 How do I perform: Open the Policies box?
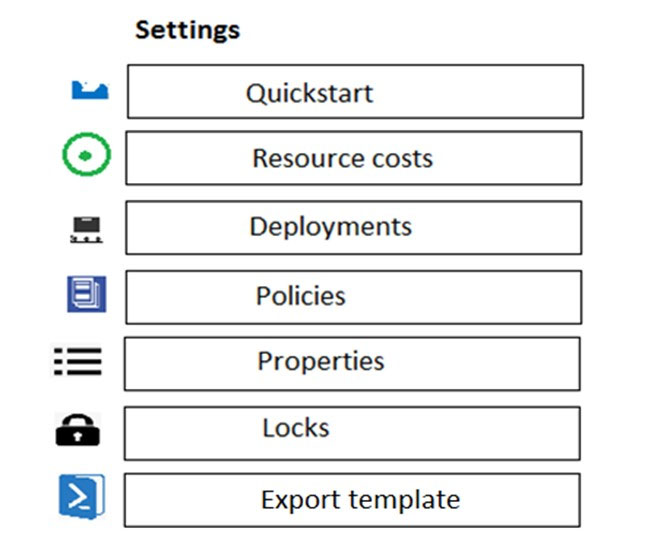(x=354, y=297)
